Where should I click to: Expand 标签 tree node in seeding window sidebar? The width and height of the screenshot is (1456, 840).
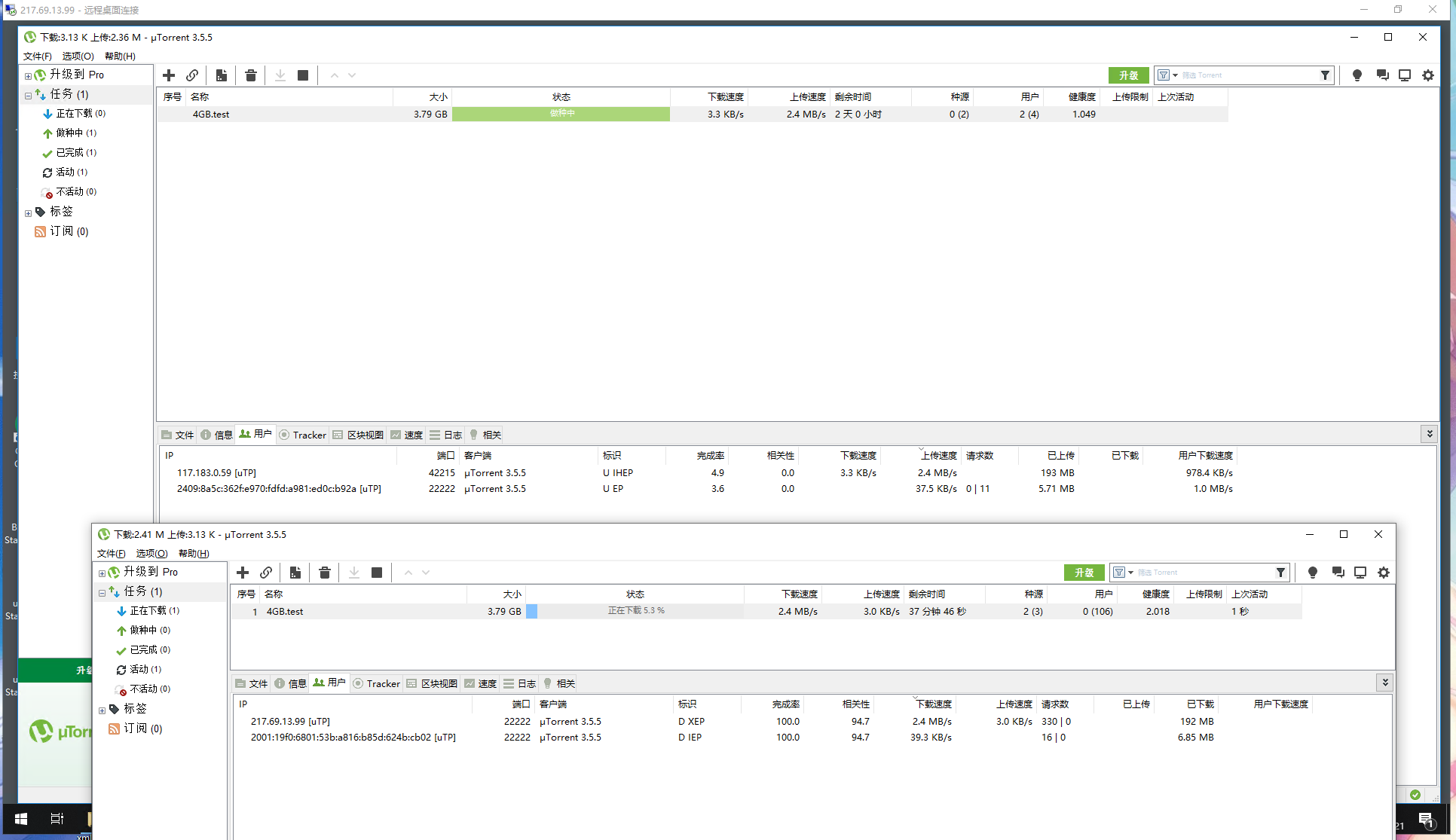coord(29,213)
